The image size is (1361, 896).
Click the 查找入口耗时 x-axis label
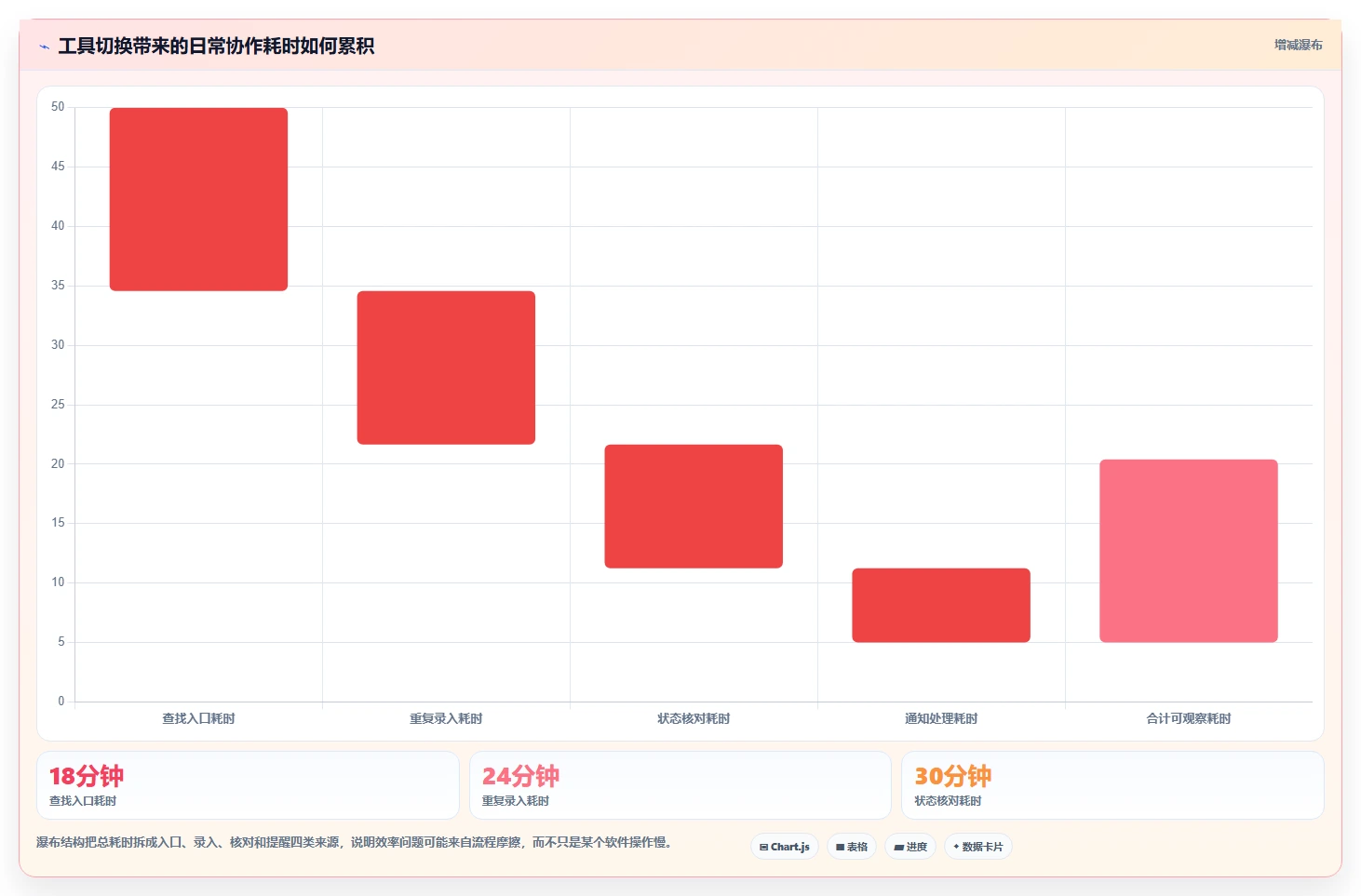tap(198, 718)
